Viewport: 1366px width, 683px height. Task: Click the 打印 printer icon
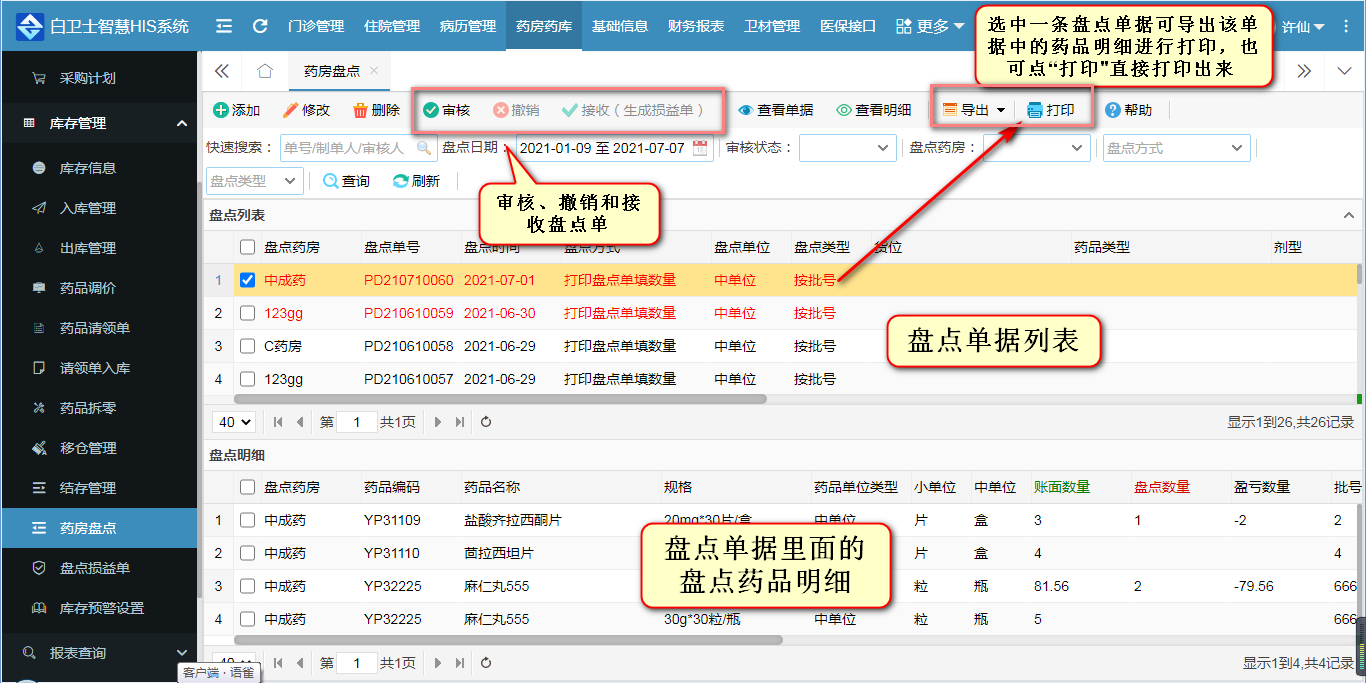point(1035,110)
